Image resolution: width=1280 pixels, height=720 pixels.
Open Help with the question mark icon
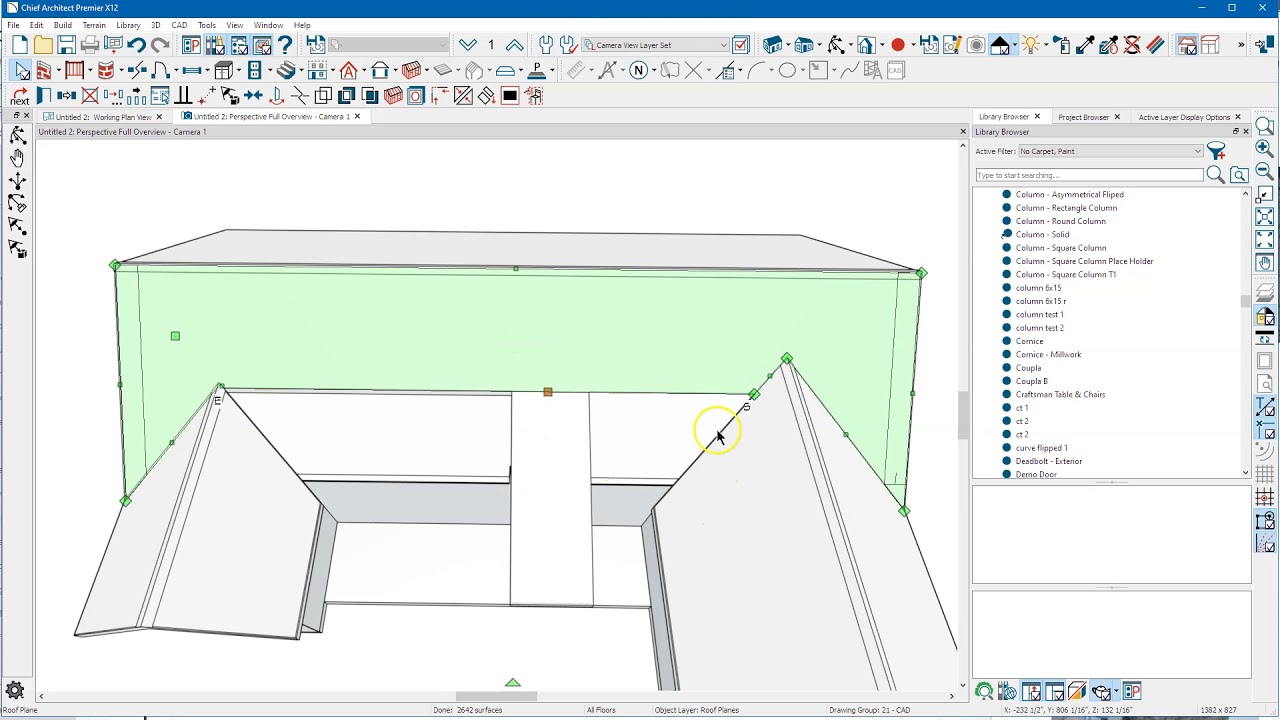point(285,45)
